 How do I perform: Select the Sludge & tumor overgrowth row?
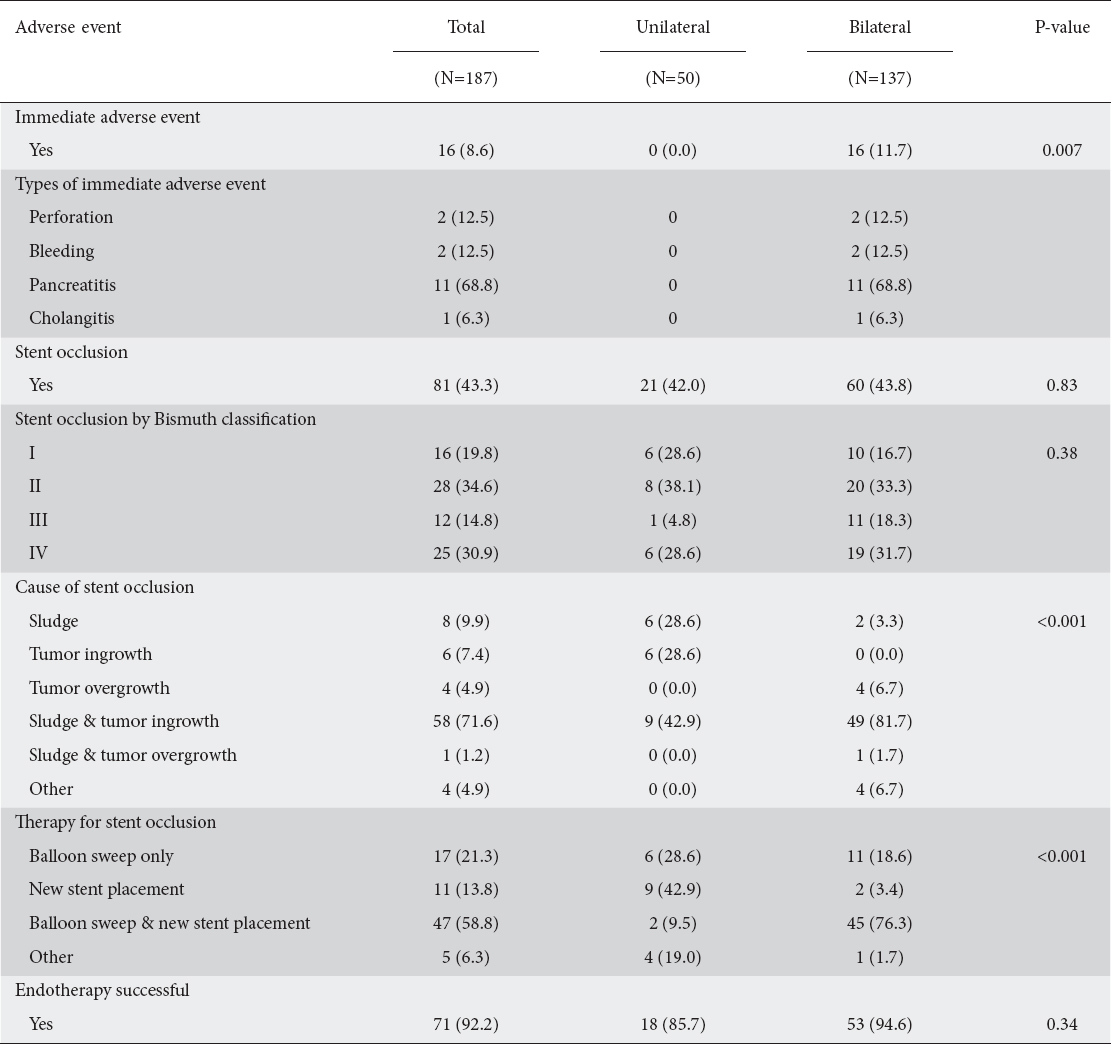[x=556, y=755]
